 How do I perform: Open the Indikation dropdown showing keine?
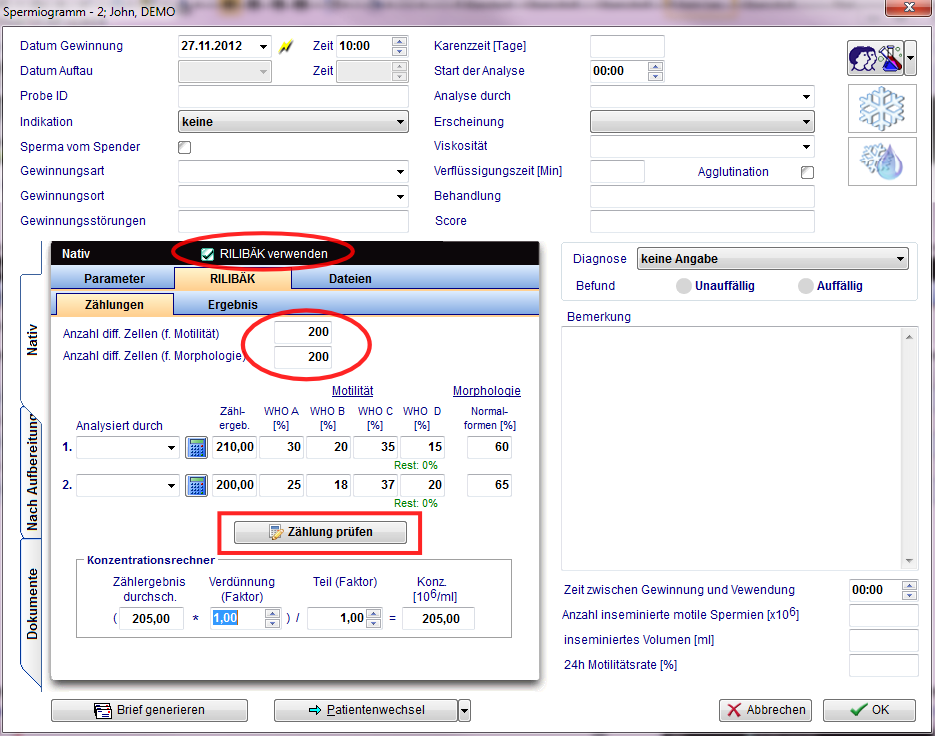293,122
